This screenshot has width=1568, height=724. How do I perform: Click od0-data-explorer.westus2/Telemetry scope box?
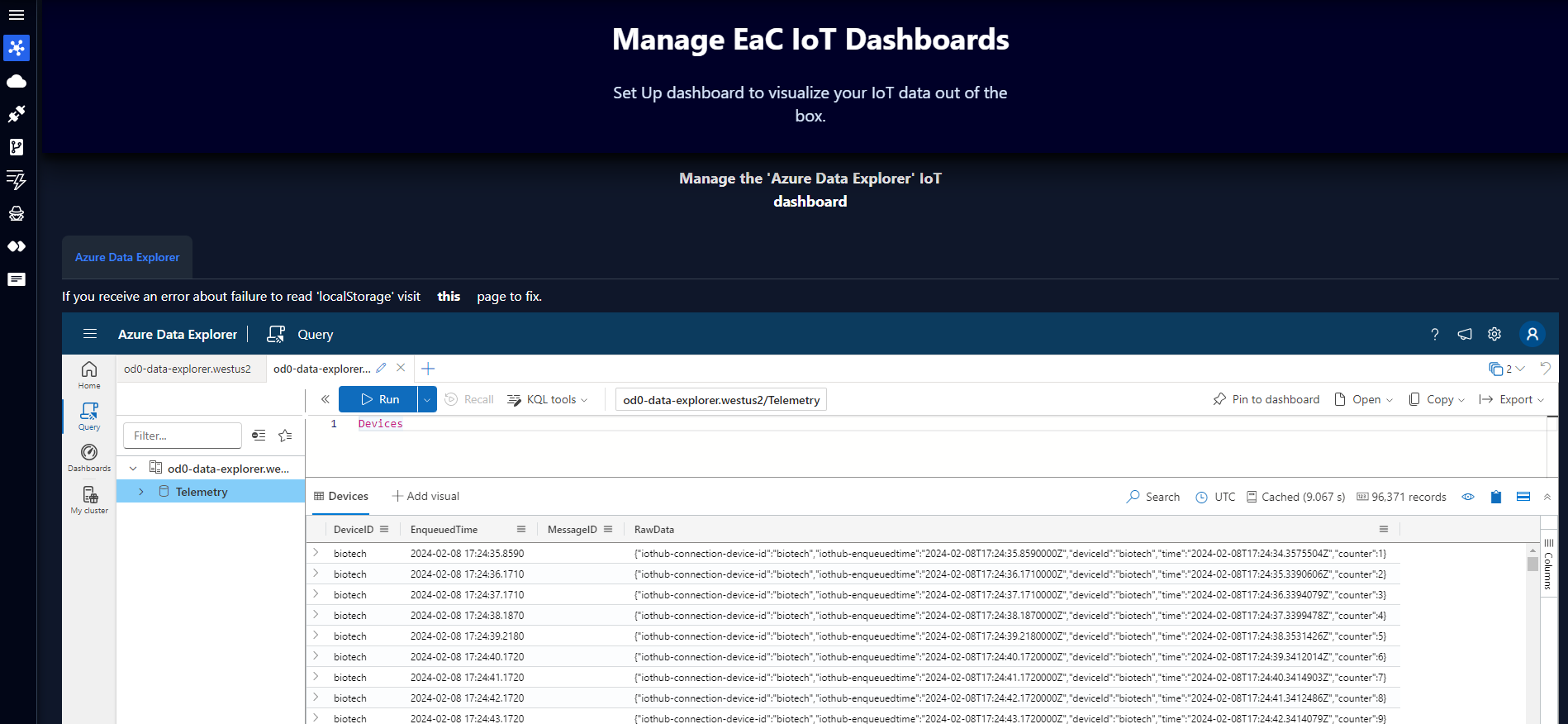pyautogui.click(x=721, y=400)
